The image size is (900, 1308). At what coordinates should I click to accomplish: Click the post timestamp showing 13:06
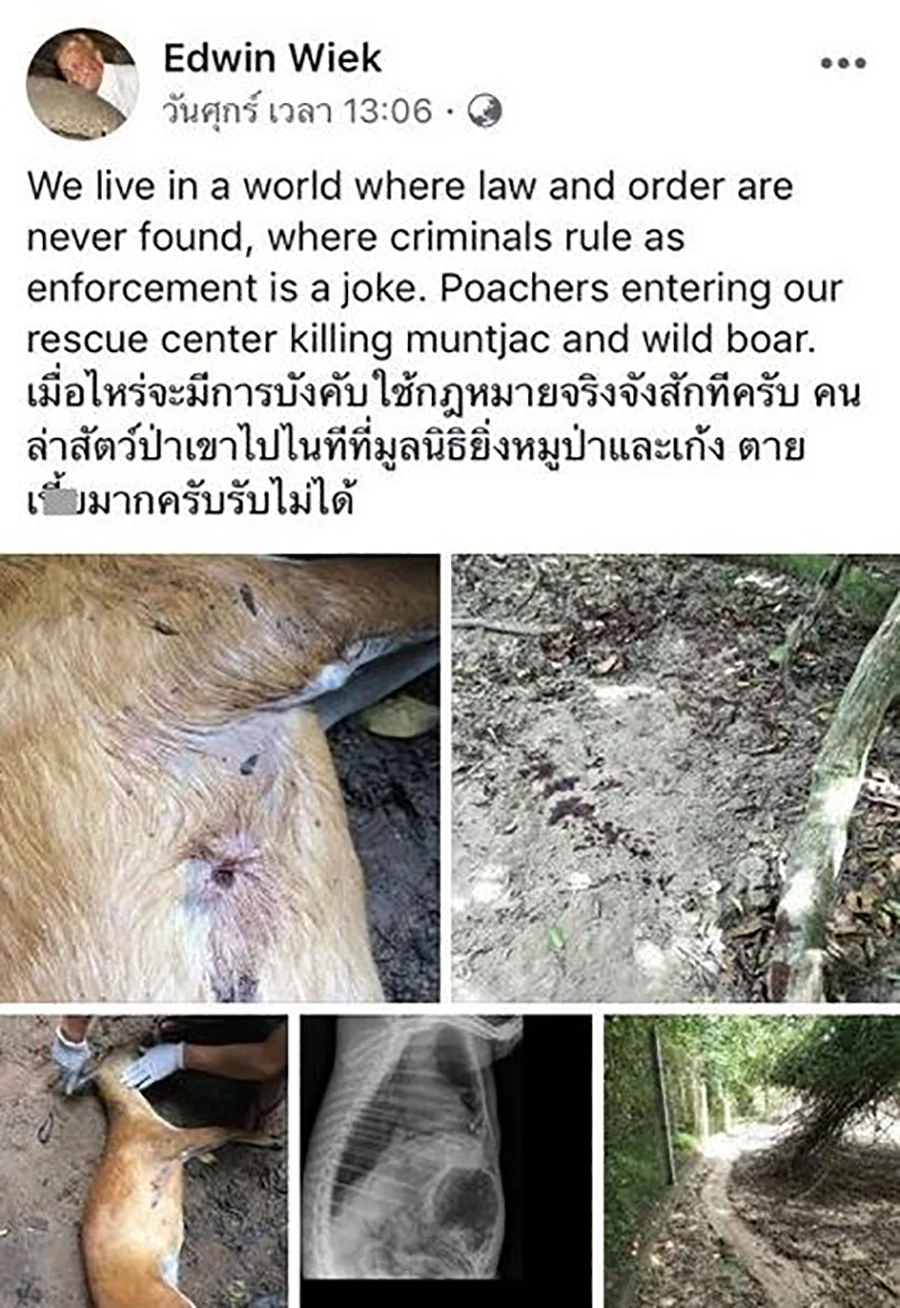point(298,112)
